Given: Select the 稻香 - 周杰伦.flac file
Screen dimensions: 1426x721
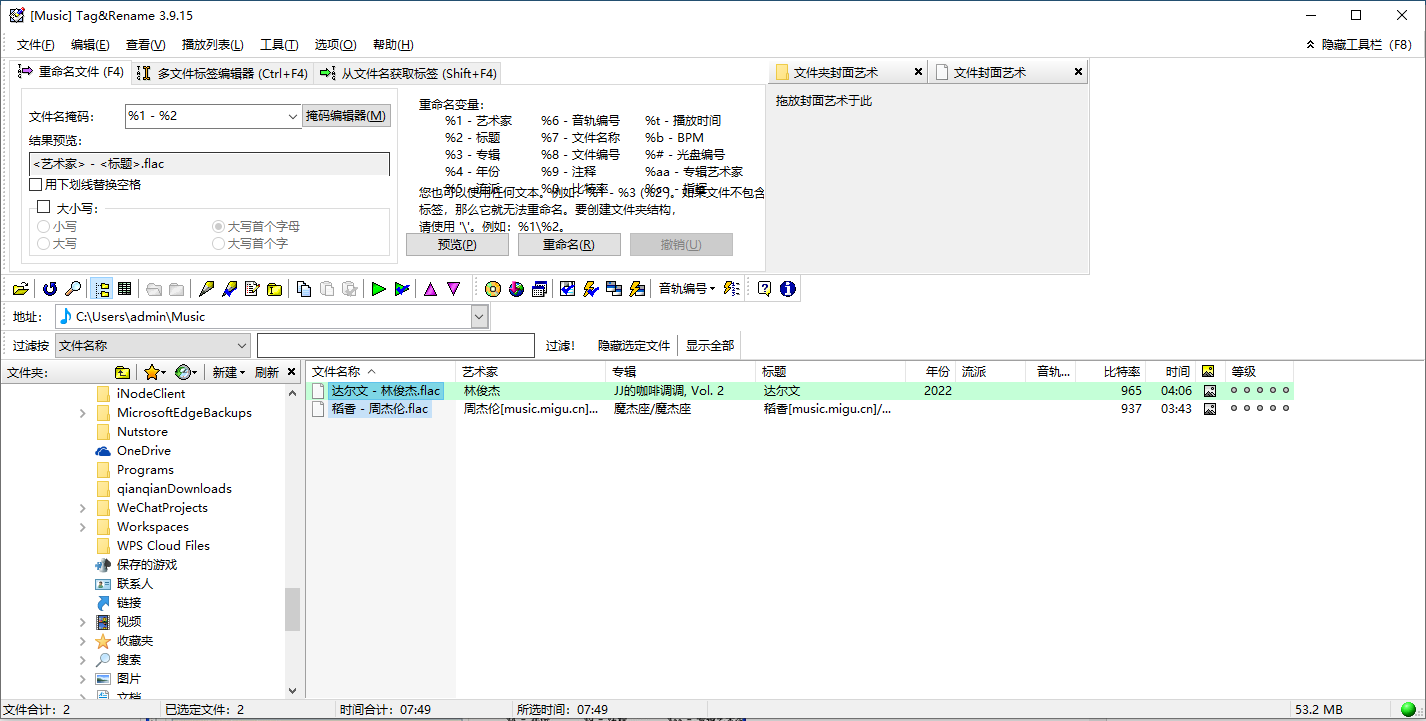Looking at the screenshot, I should [379, 409].
